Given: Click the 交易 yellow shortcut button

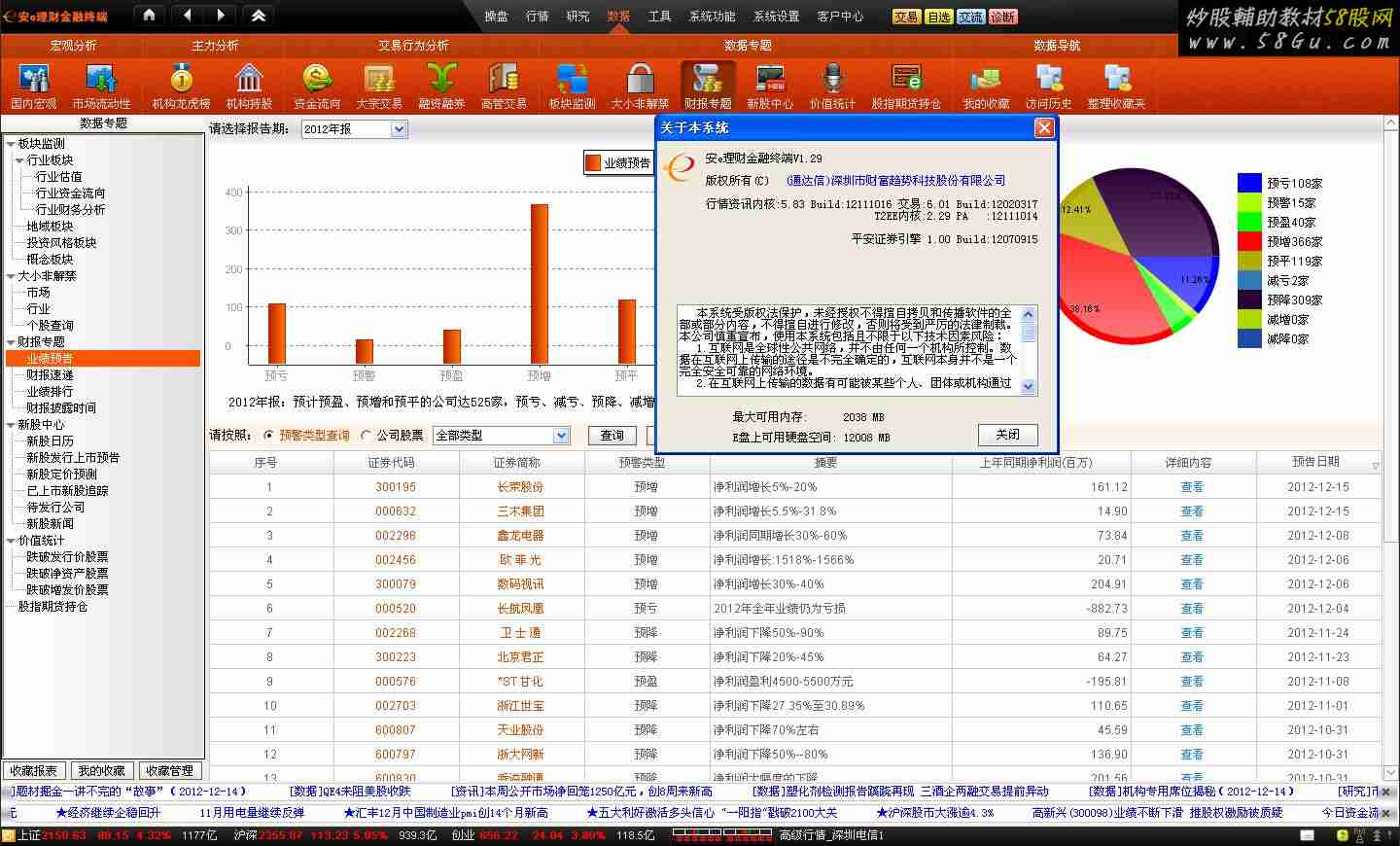Looking at the screenshot, I should [906, 17].
